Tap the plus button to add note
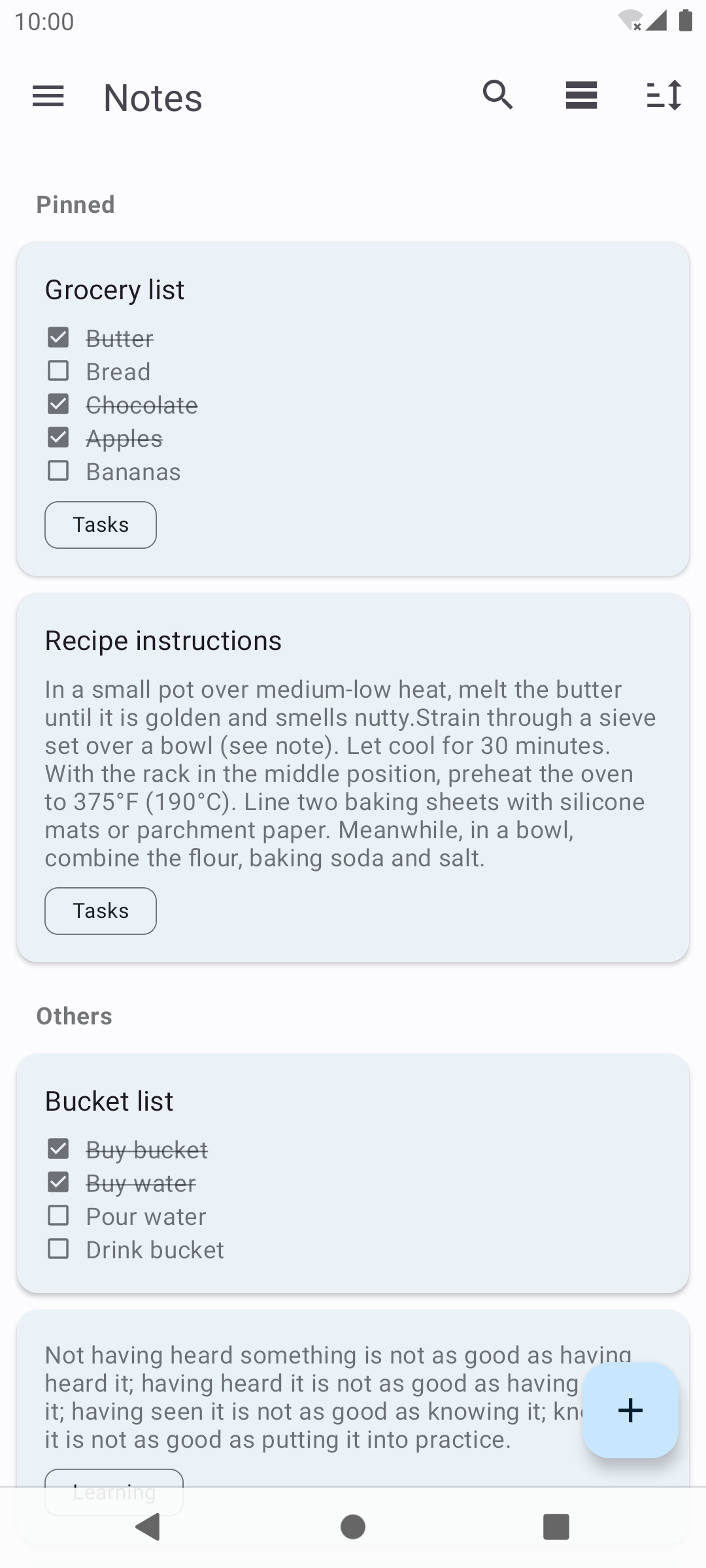This screenshot has width=706, height=1568. 630,1410
